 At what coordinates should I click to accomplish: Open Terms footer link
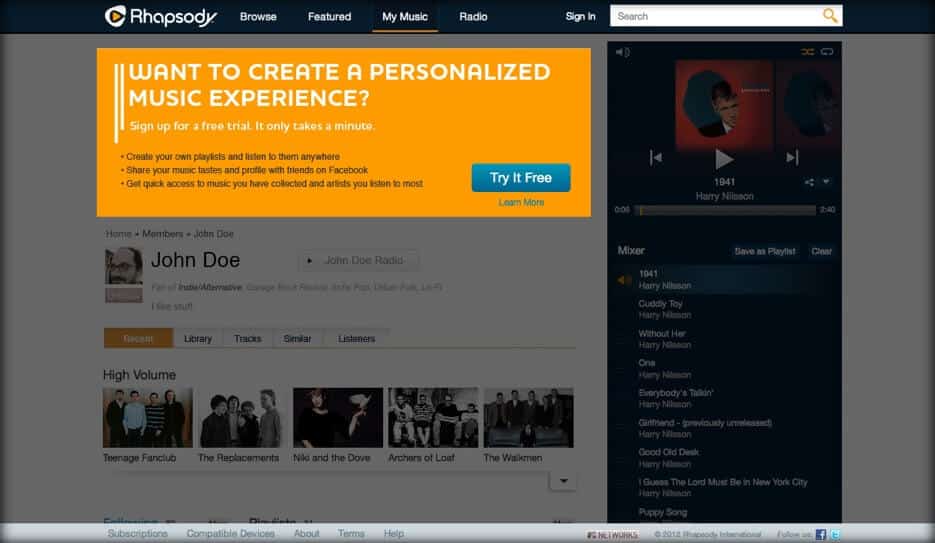click(x=351, y=533)
